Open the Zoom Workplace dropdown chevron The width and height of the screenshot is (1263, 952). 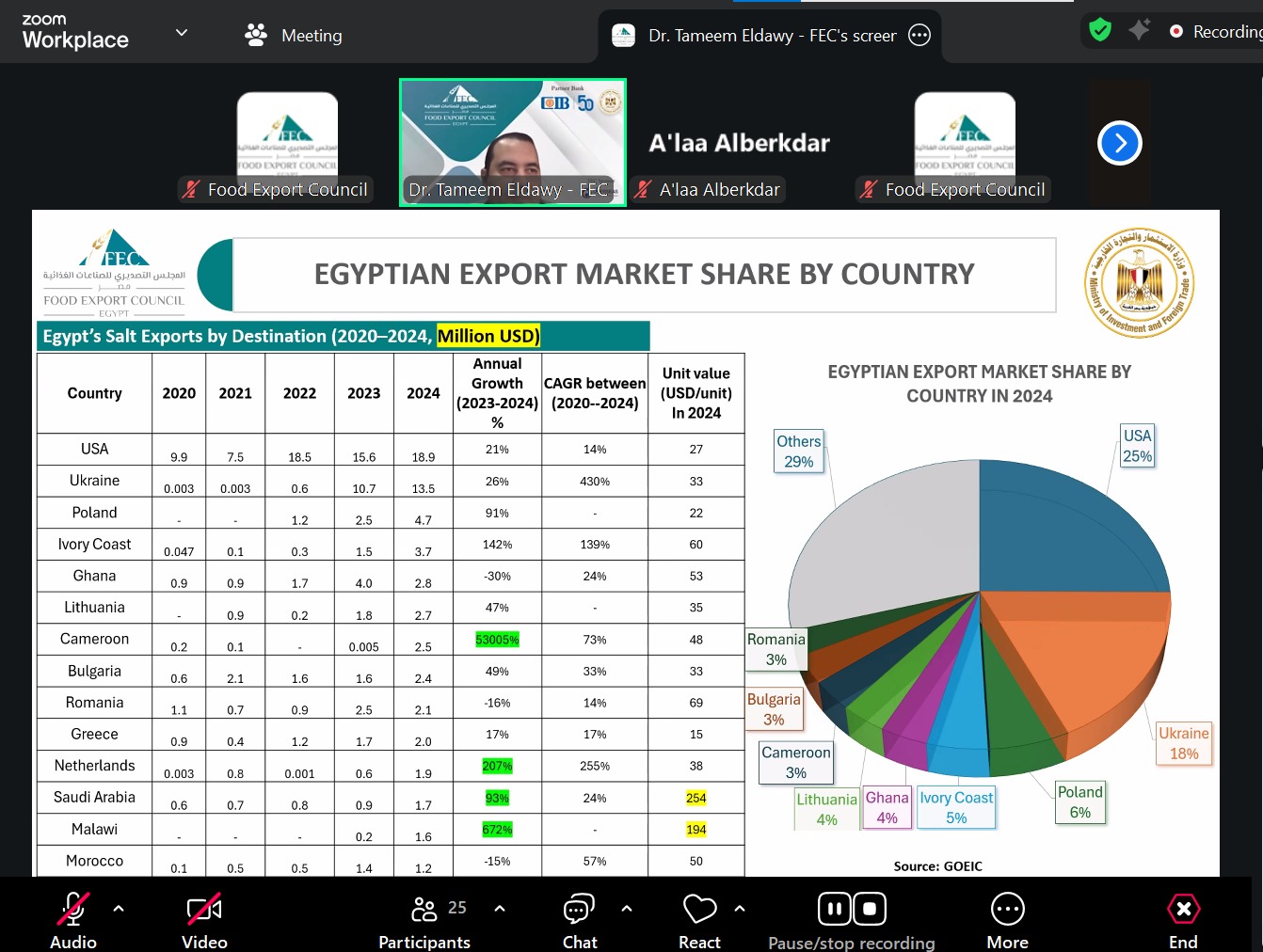click(x=182, y=33)
